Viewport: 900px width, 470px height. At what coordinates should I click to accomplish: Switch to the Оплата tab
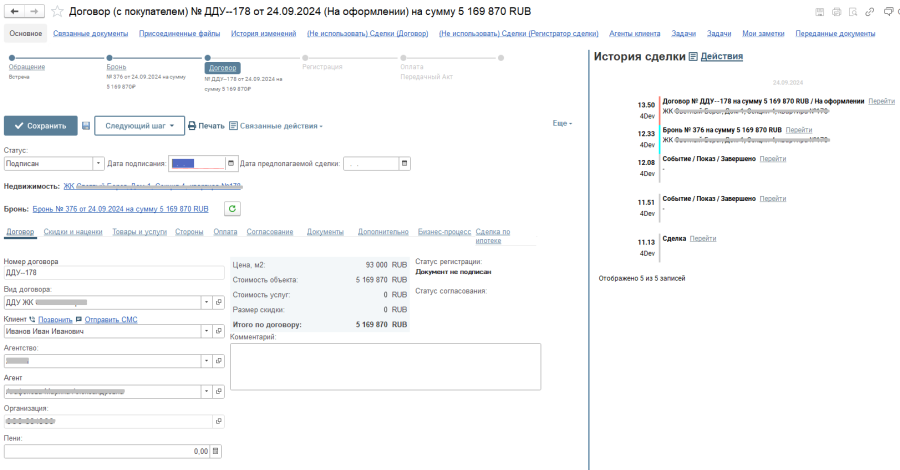tap(225, 232)
